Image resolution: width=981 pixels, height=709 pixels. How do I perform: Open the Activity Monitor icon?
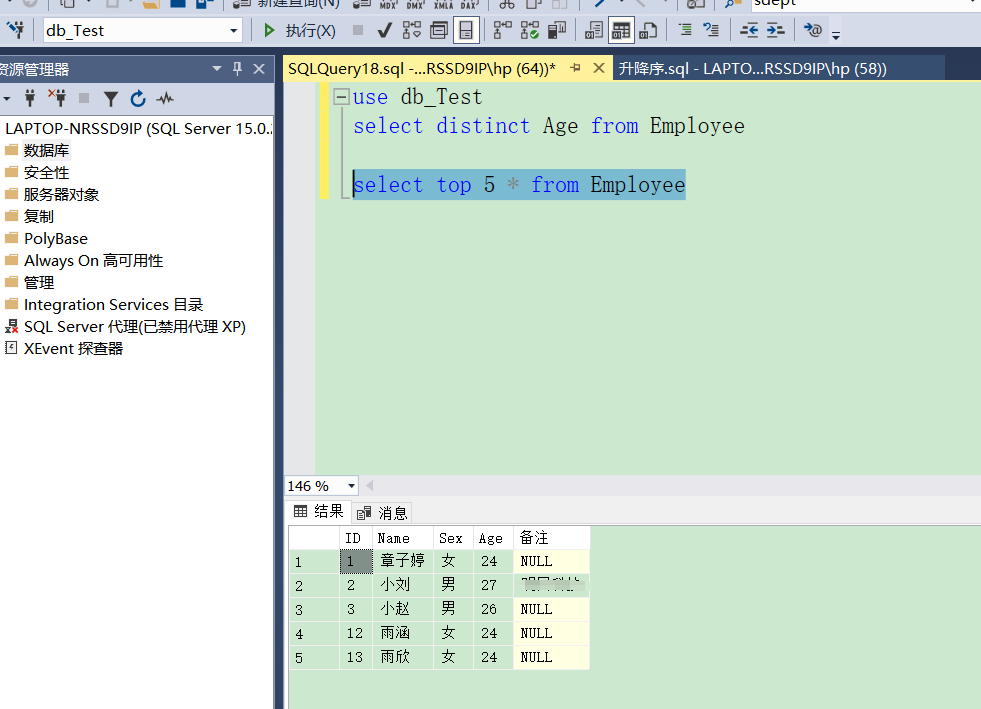tap(165, 98)
